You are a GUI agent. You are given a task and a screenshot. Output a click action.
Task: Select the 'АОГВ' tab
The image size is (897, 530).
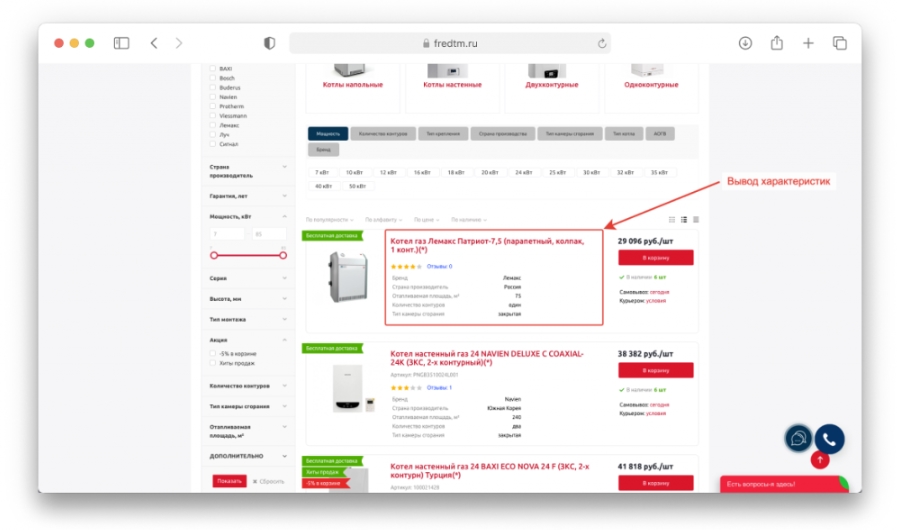[x=660, y=134]
